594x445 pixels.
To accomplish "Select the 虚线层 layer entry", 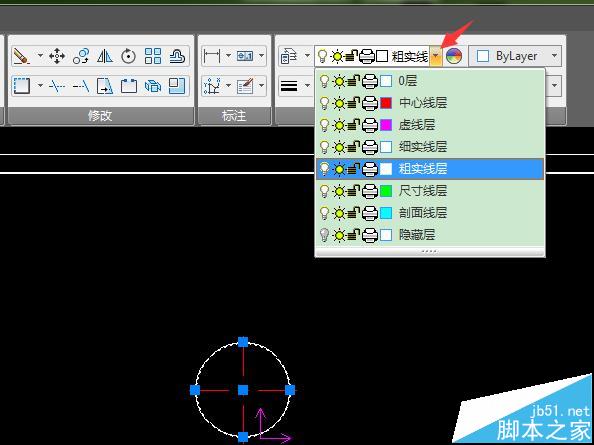I will tap(430, 125).
